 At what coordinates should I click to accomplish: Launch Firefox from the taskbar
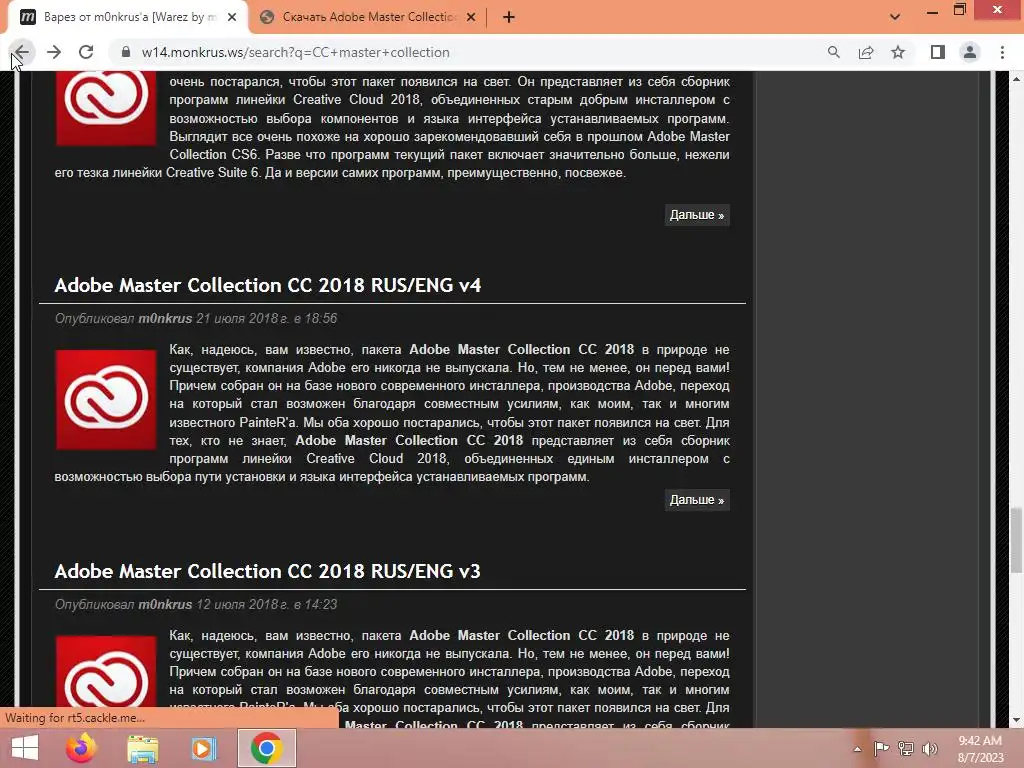click(x=81, y=748)
